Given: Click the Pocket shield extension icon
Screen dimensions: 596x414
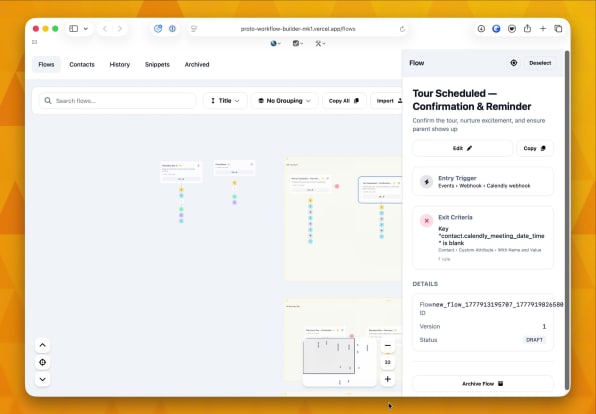Looking at the screenshot, I should (x=512, y=29).
